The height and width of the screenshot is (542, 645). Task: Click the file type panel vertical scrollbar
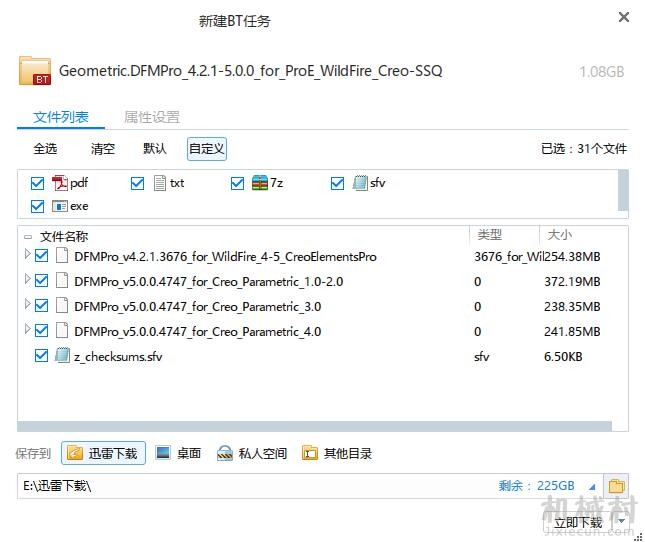pyautogui.click(x=623, y=190)
